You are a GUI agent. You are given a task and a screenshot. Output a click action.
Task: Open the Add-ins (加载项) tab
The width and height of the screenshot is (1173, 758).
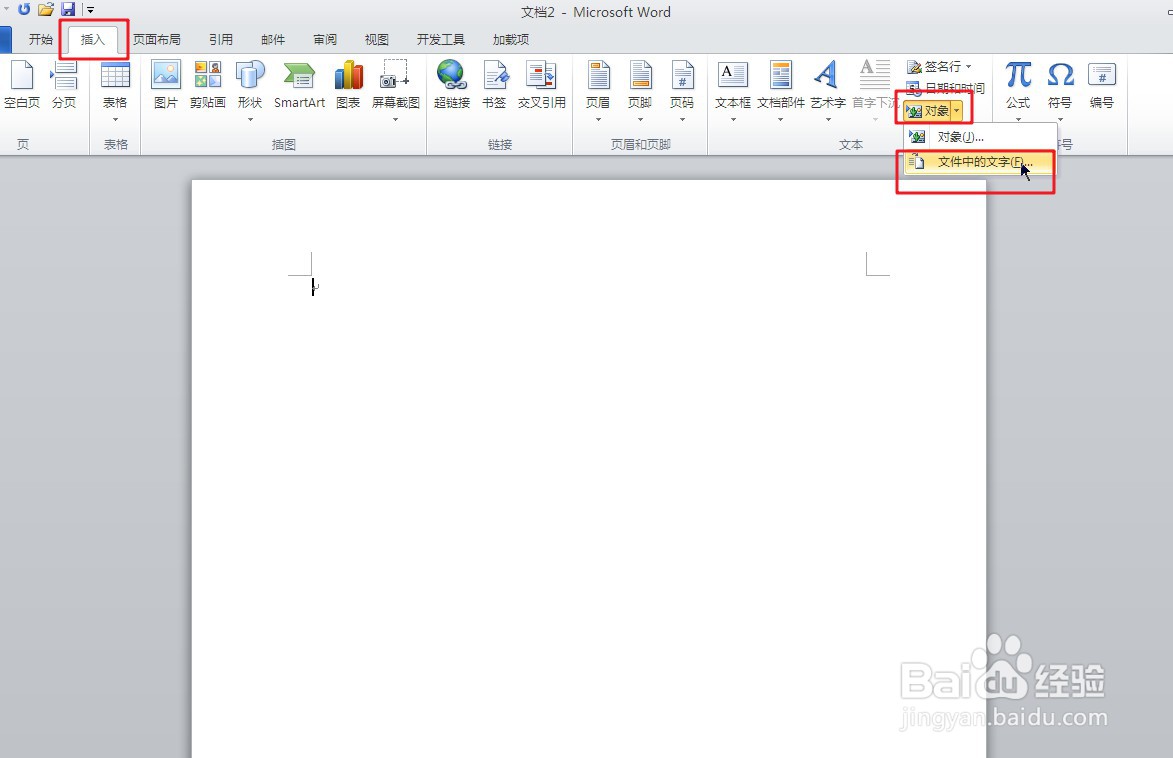pyautogui.click(x=511, y=40)
